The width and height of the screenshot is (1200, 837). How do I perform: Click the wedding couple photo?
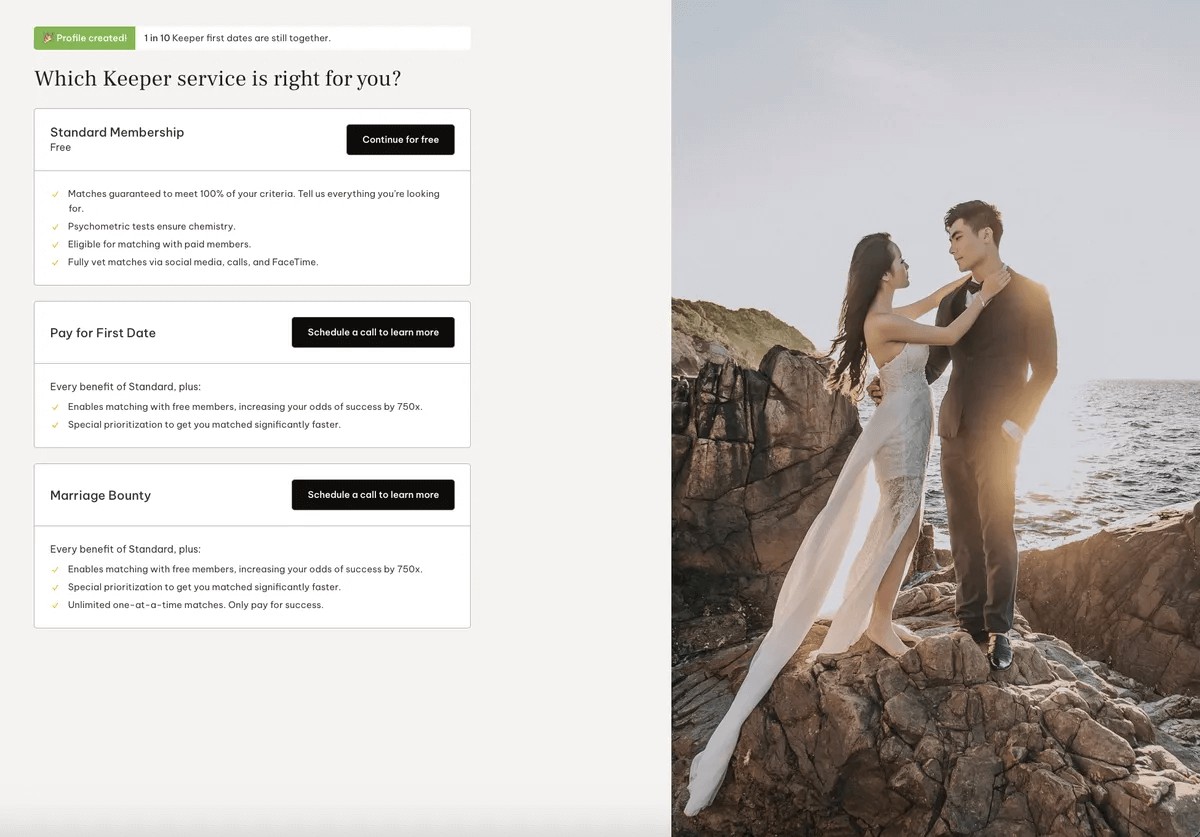(935, 420)
